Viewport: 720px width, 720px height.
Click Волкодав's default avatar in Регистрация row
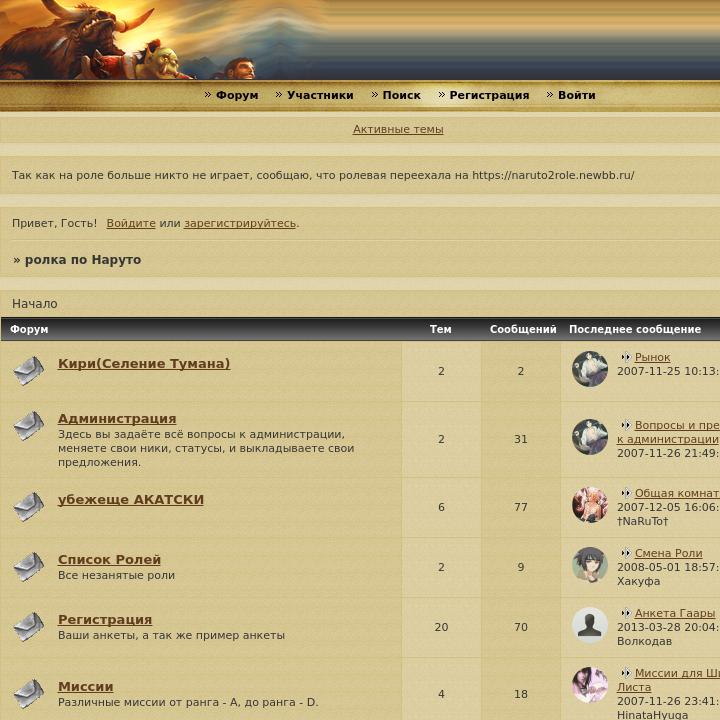point(590,625)
